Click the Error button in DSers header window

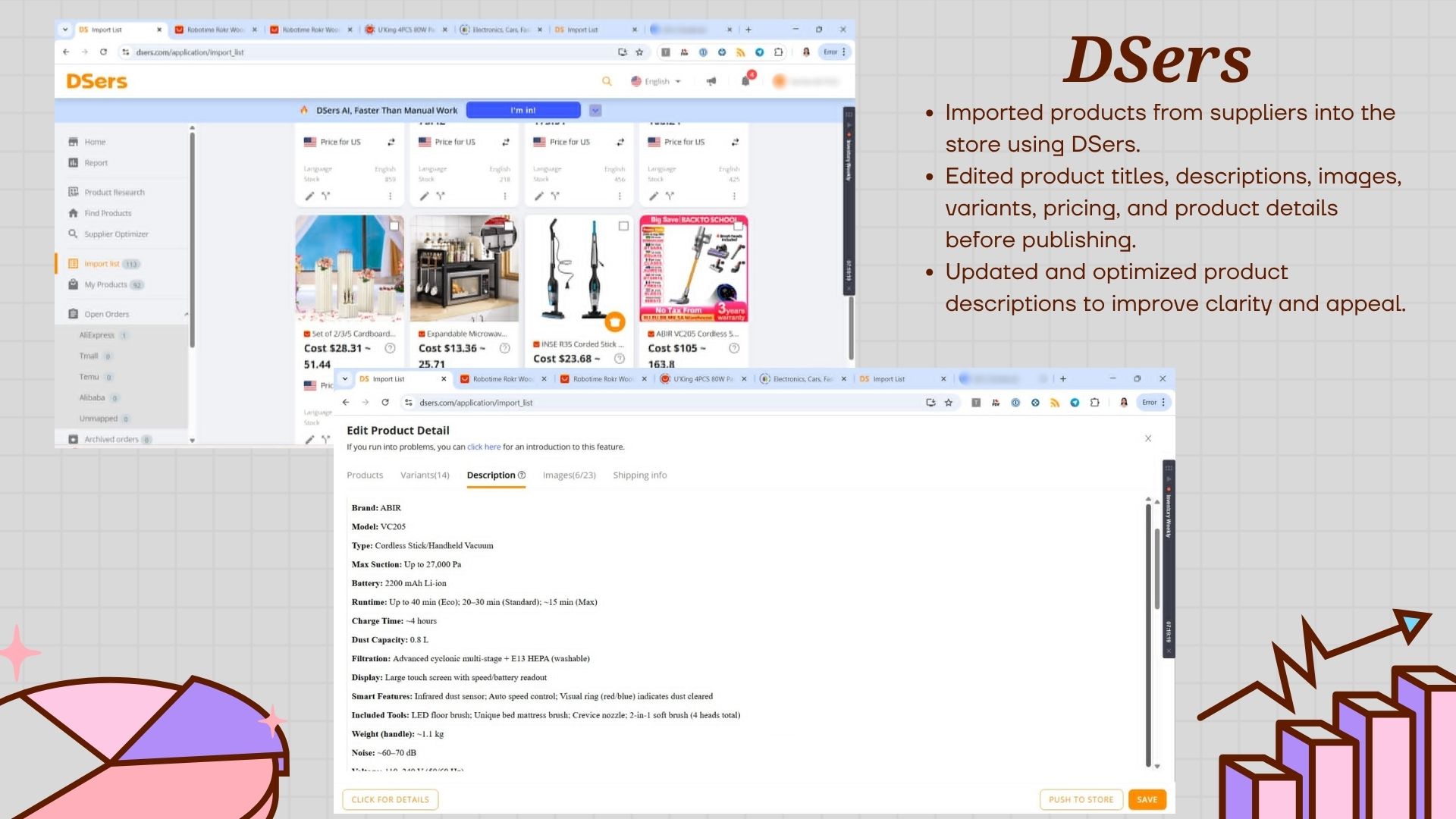pyautogui.click(x=834, y=52)
